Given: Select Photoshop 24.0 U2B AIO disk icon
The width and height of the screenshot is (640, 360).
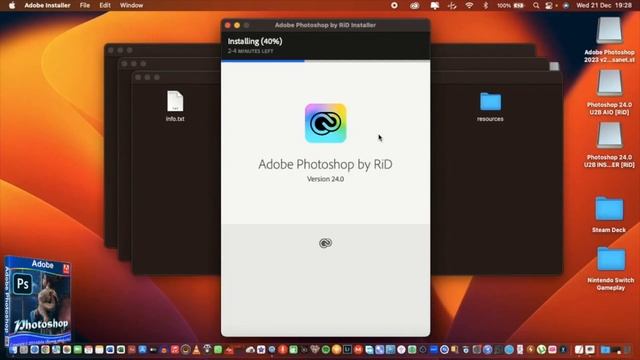Looking at the screenshot, I should point(609,83).
